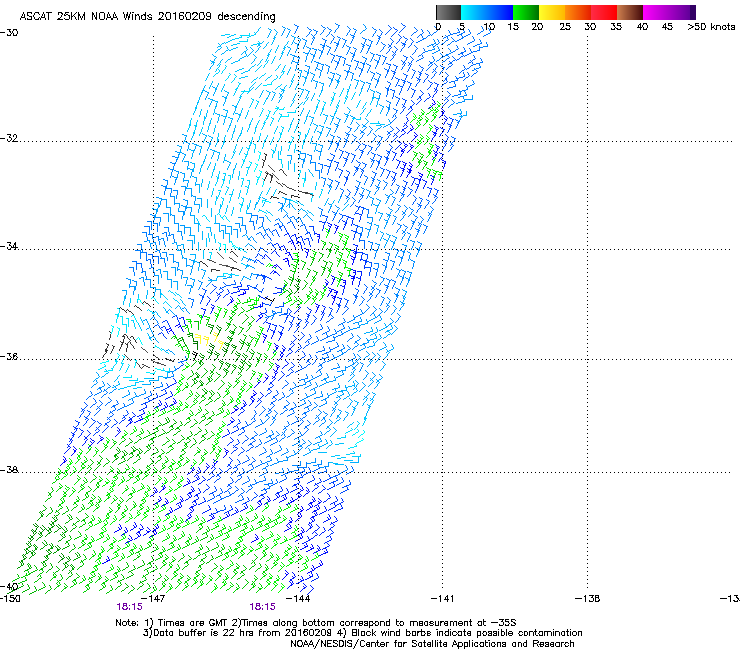The image size is (740, 650).
Task: Click the -36 latitude axis label
Action: click(x=9, y=356)
